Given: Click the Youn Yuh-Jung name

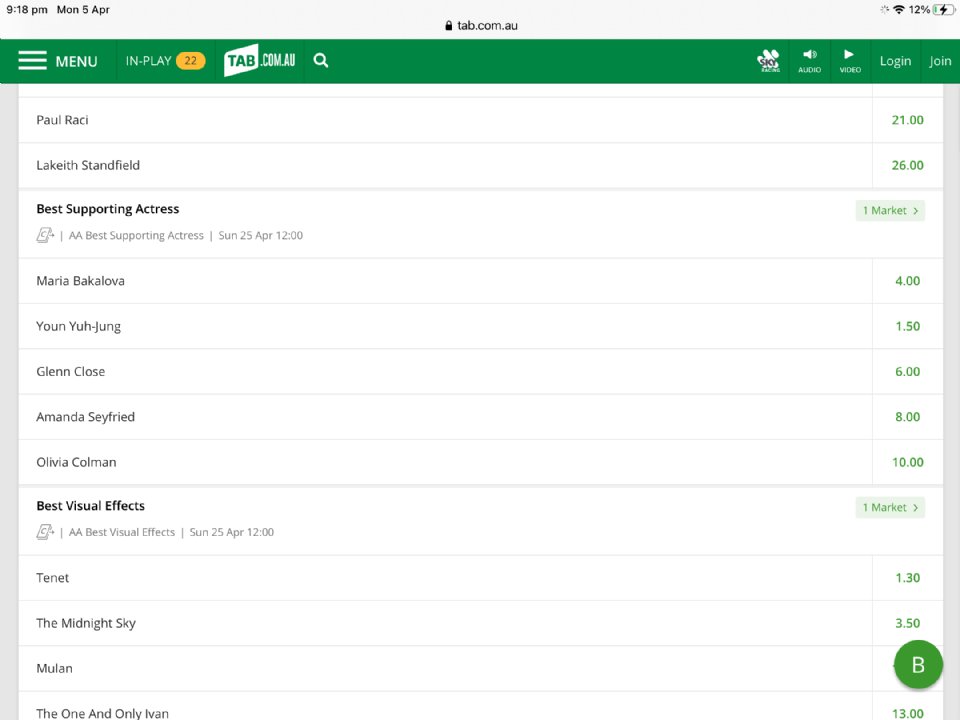Looking at the screenshot, I should click(x=78, y=326).
